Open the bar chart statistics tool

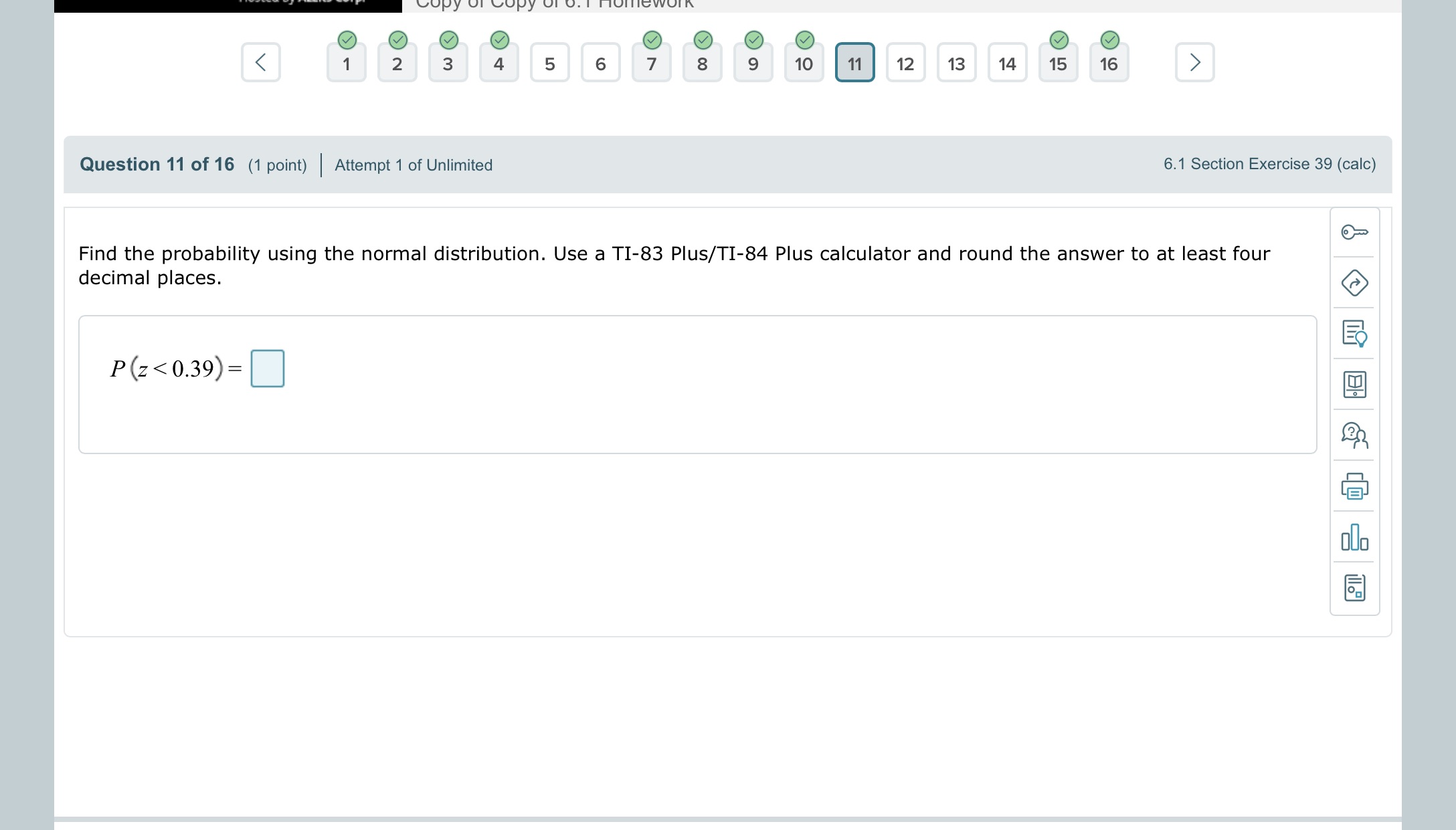[1354, 537]
